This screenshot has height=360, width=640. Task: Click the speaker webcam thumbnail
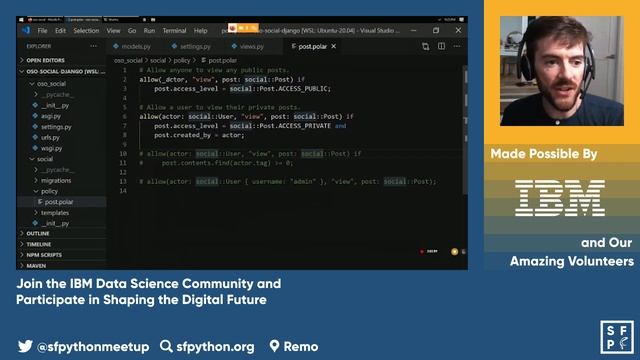point(562,71)
